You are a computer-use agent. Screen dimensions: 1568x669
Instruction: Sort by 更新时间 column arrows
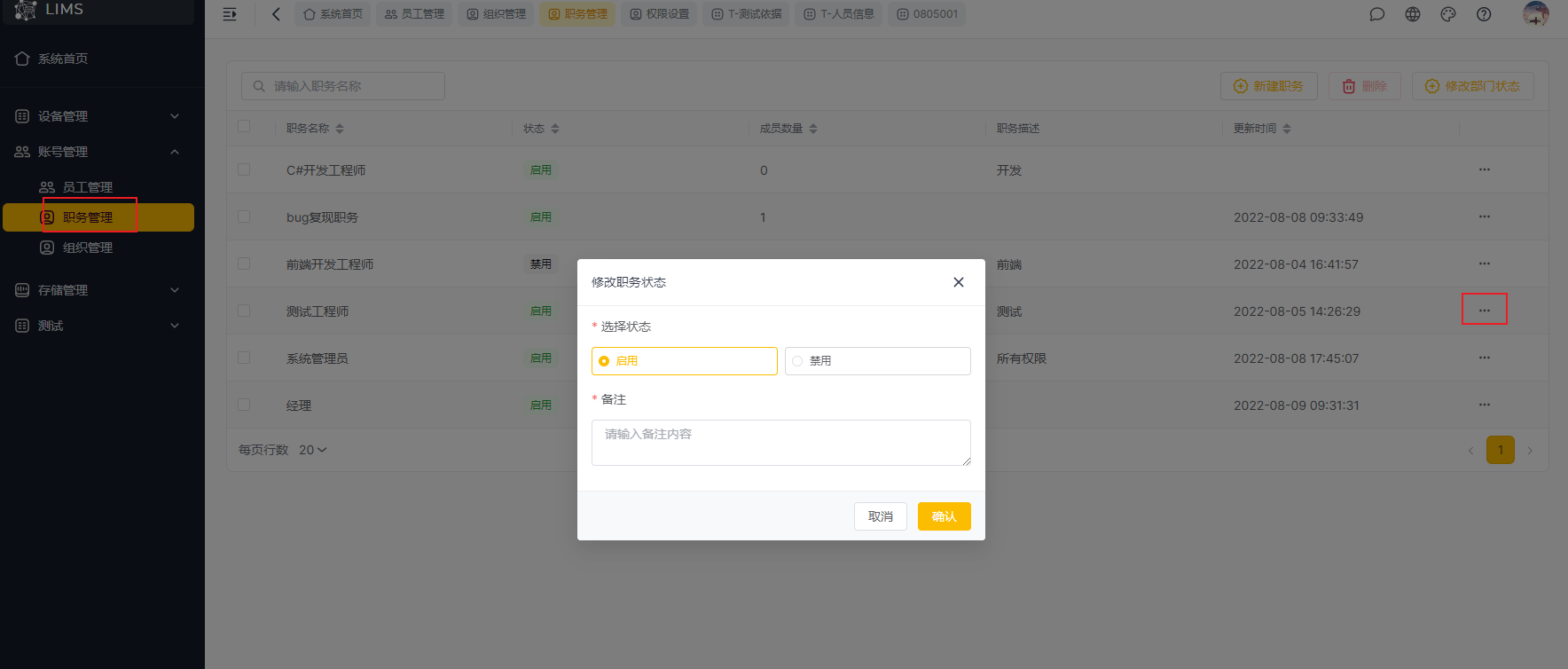[x=1287, y=129]
